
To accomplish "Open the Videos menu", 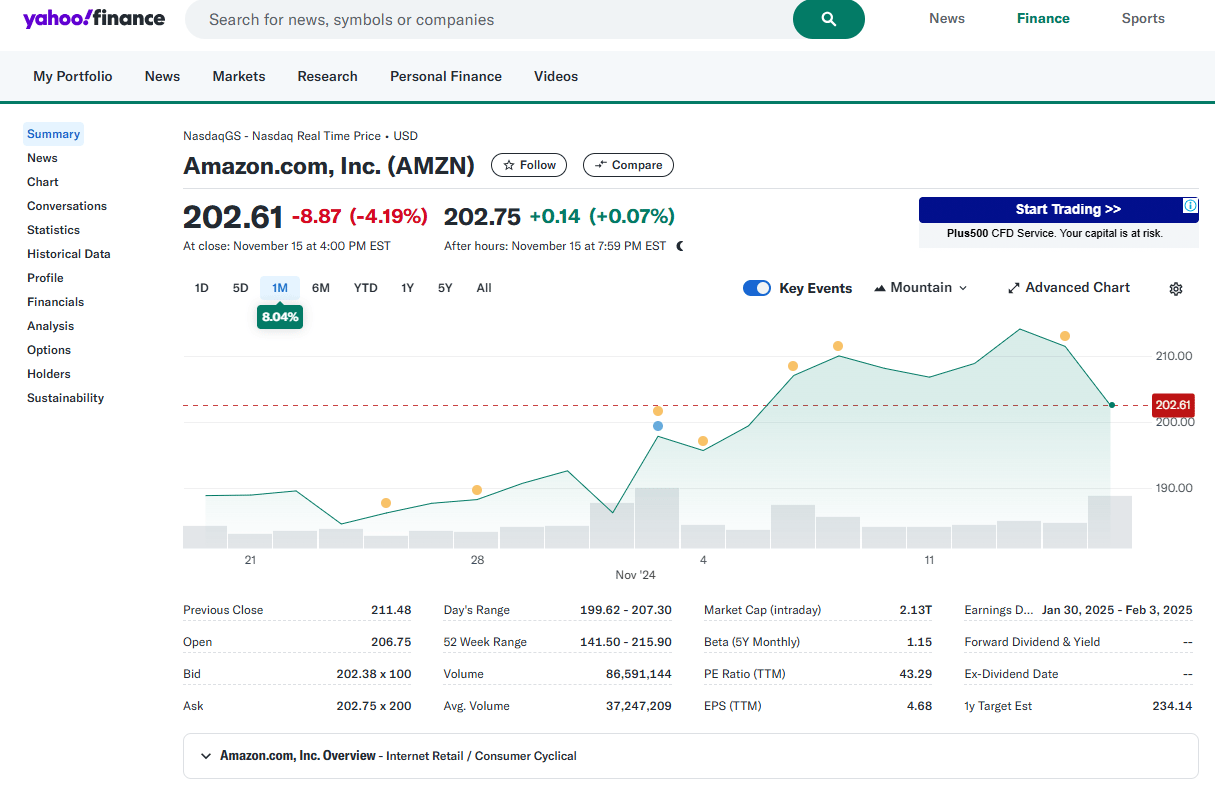I will [556, 76].
